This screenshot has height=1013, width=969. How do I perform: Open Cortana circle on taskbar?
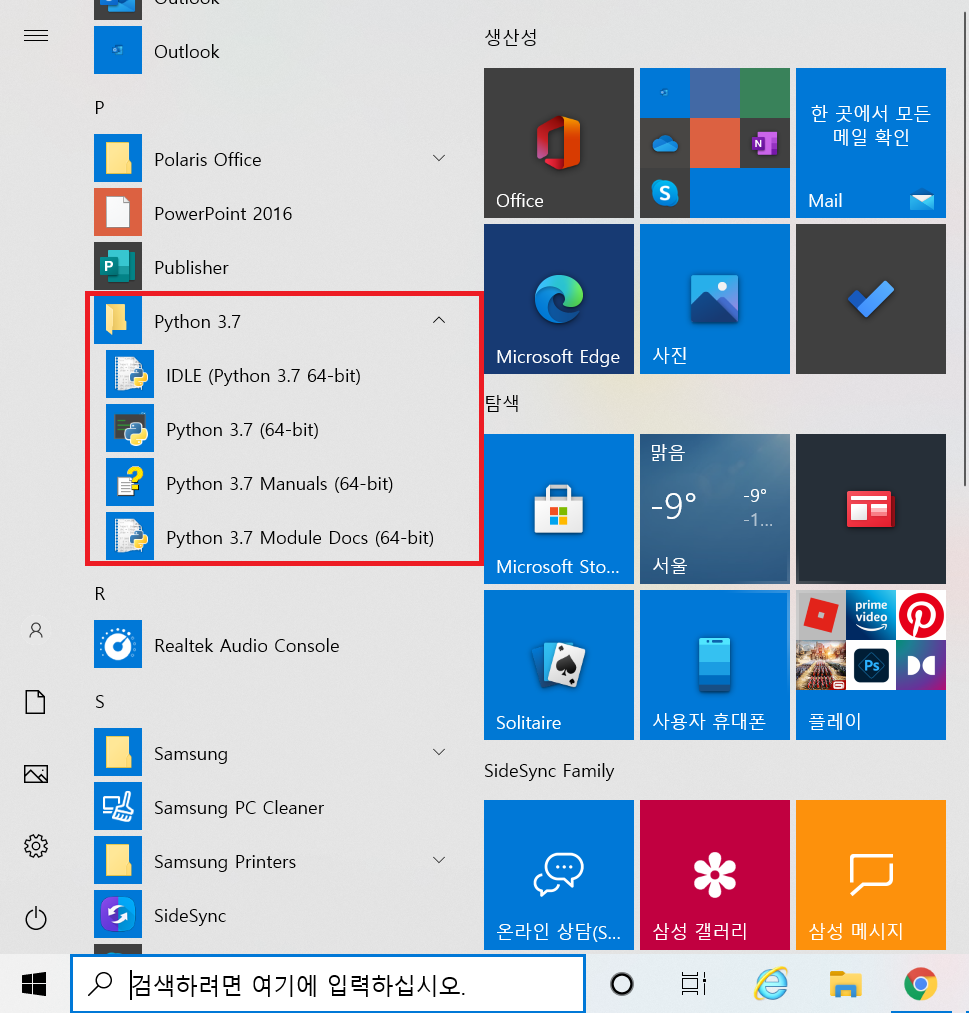(x=621, y=984)
